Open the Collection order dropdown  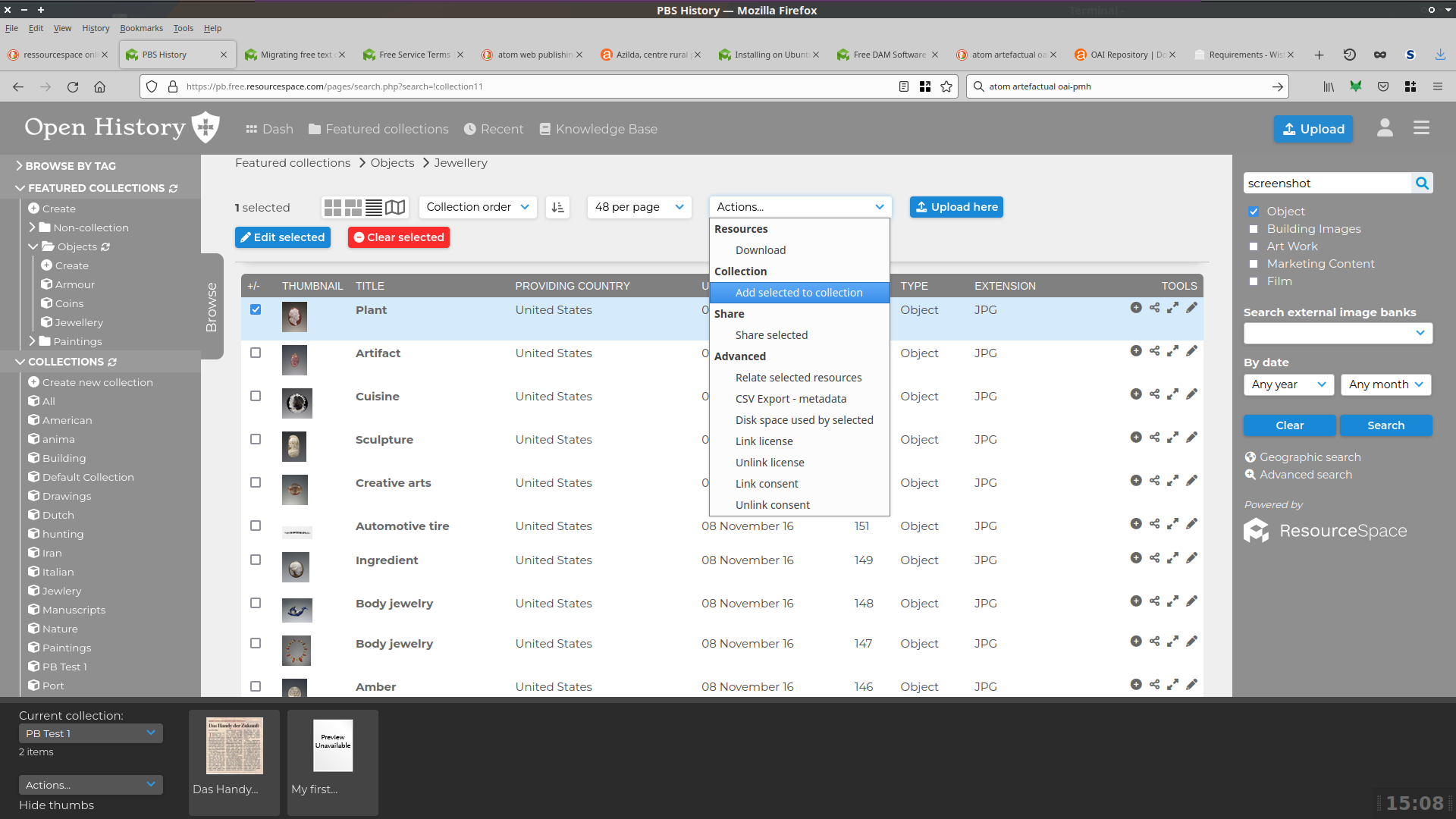[x=478, y=207]
